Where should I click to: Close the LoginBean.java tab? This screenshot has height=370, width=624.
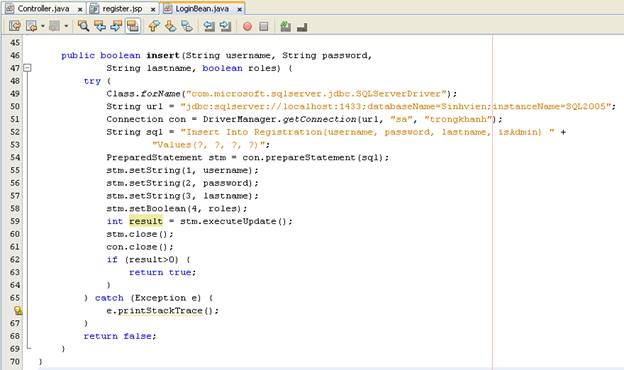point(239,9)
